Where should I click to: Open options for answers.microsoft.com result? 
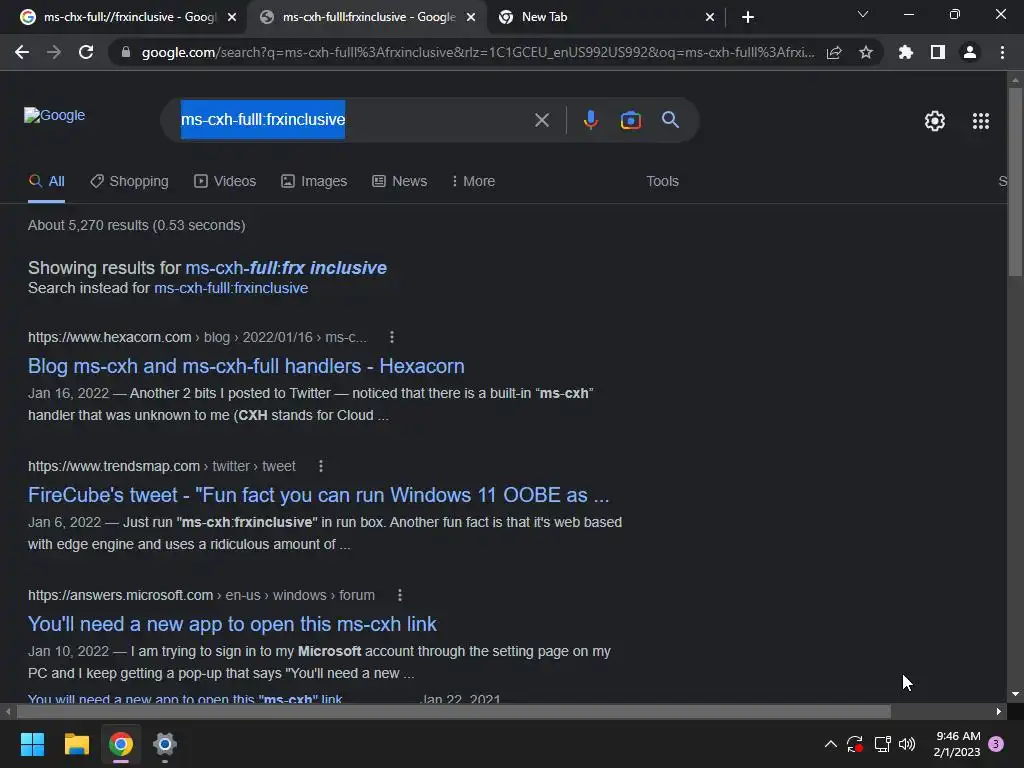pyautogui.click(x=400, y=596)
